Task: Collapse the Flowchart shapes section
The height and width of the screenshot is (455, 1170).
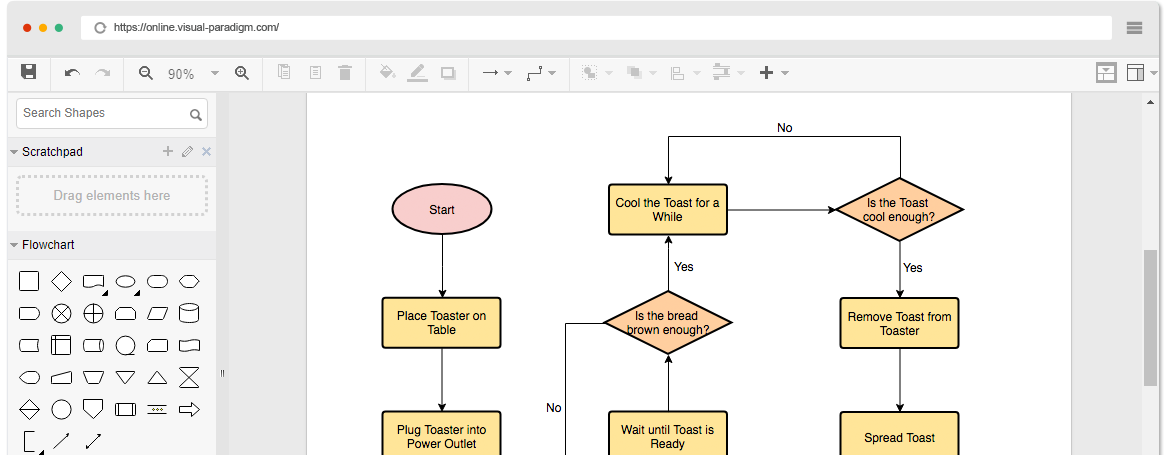Action: point(14,245)
